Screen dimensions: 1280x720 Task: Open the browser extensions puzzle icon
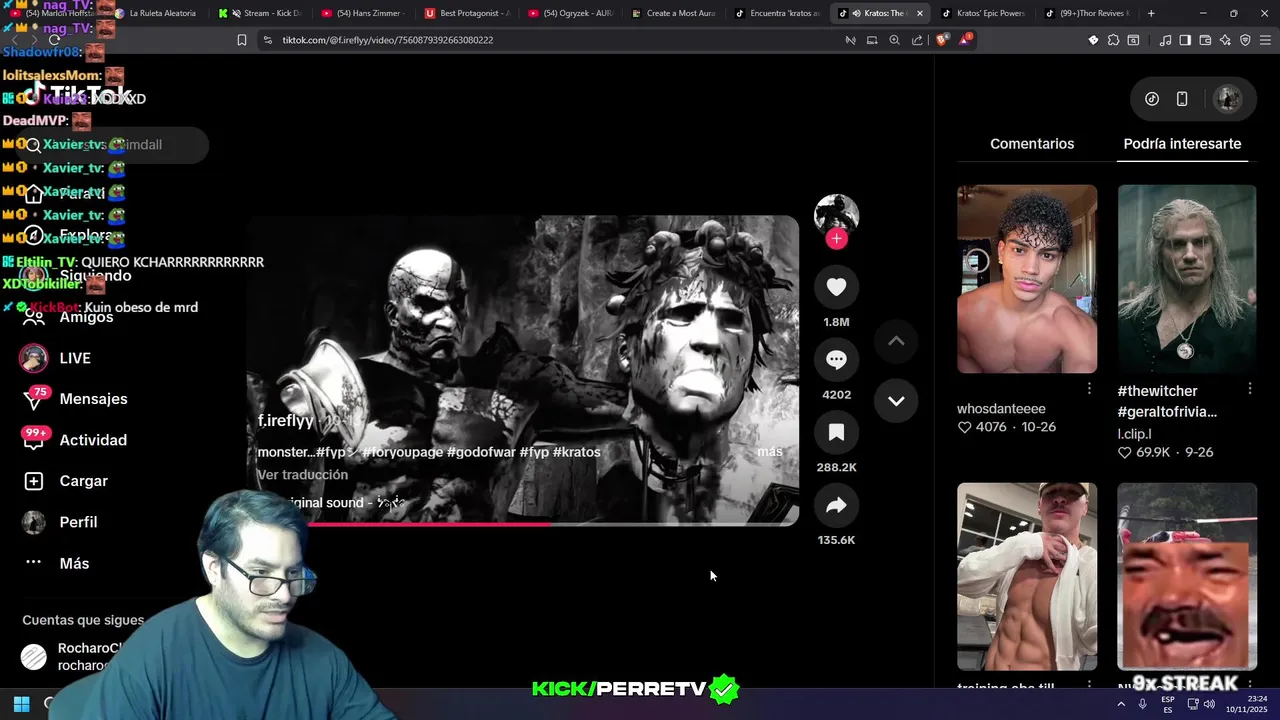(x=1113, y=40)
